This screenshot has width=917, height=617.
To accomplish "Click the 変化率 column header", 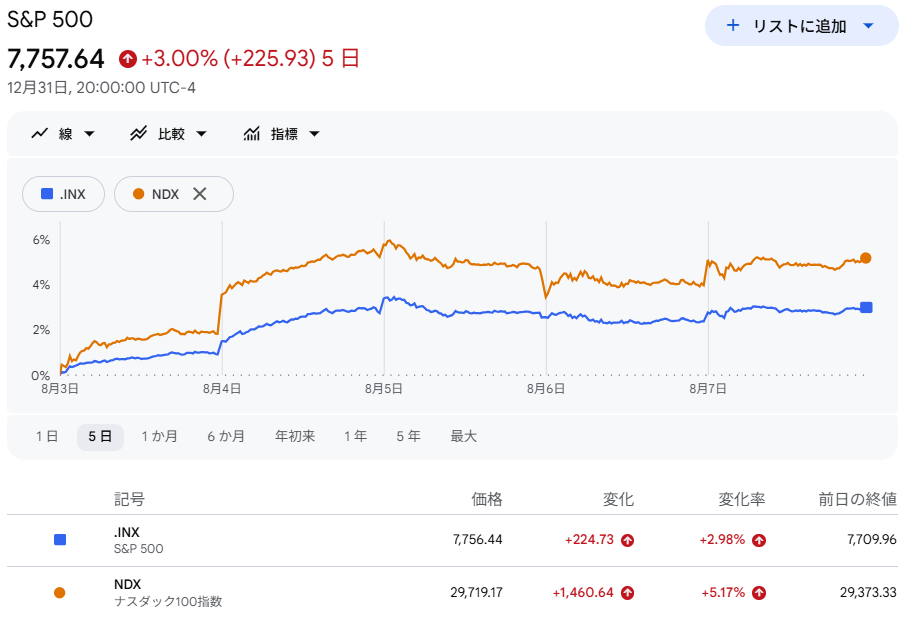I will point(742,499).
